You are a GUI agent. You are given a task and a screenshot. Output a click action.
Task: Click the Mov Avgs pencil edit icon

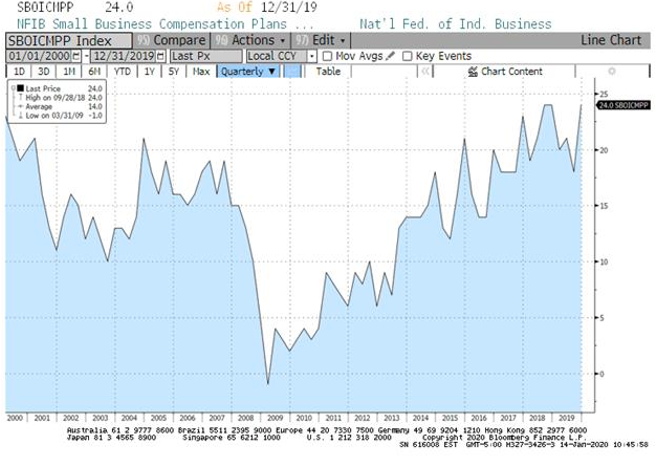tap(390, 56)
